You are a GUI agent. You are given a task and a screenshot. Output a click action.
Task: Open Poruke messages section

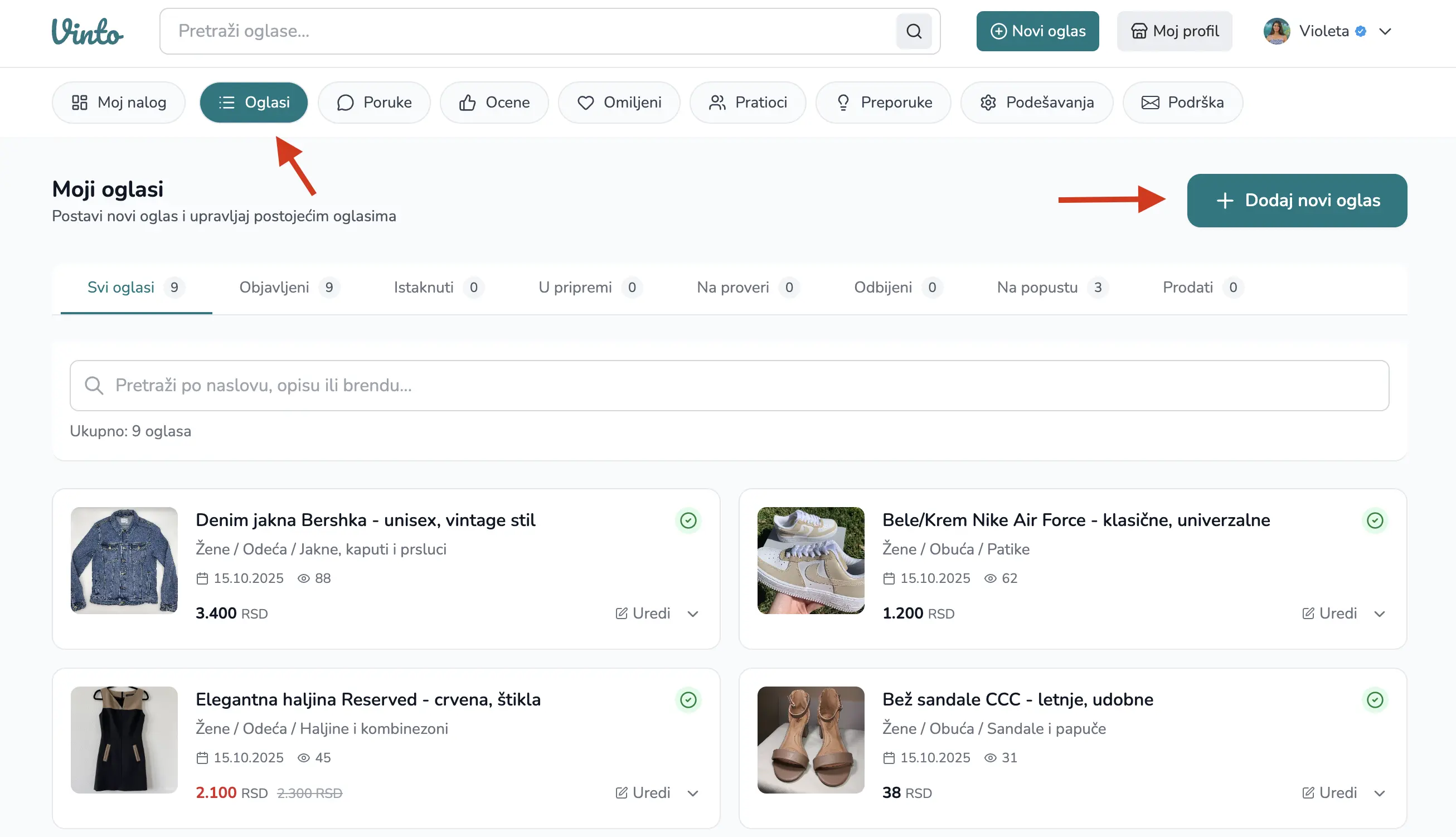click(374, 103)
